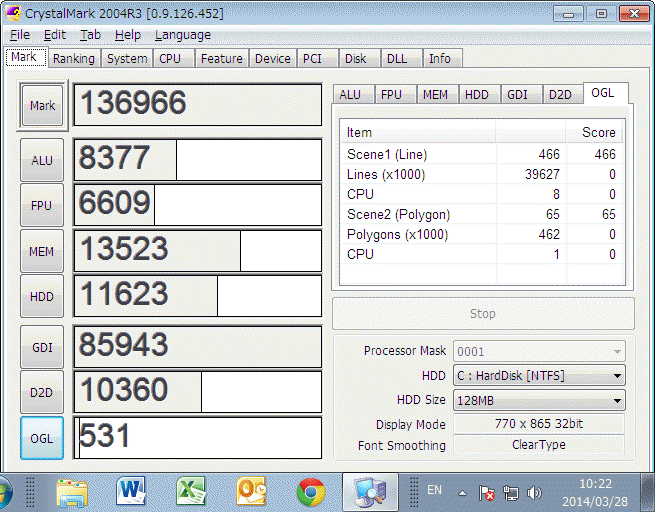Click the total Mark score 136966

click(x=198, y=104)
